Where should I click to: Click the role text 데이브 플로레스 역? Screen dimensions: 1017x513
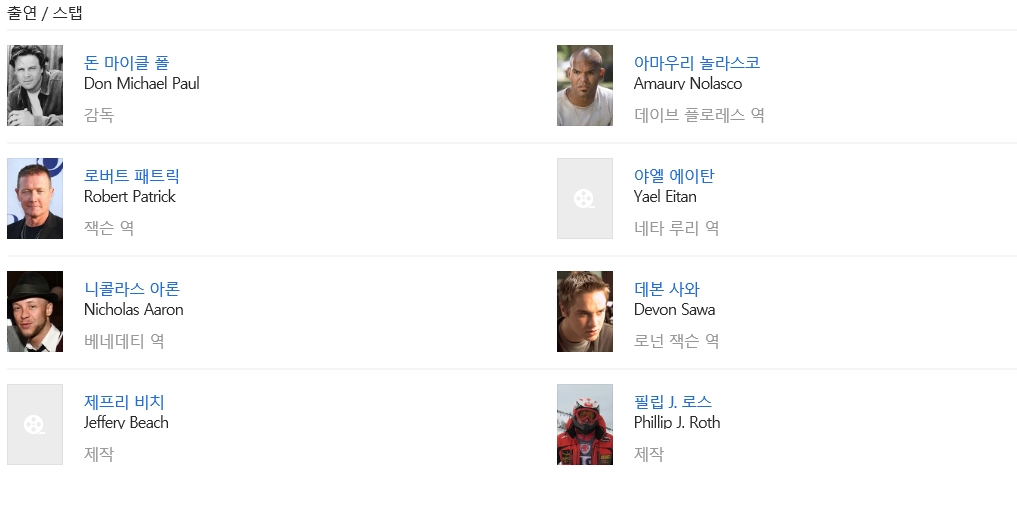[x=699, y=115]
